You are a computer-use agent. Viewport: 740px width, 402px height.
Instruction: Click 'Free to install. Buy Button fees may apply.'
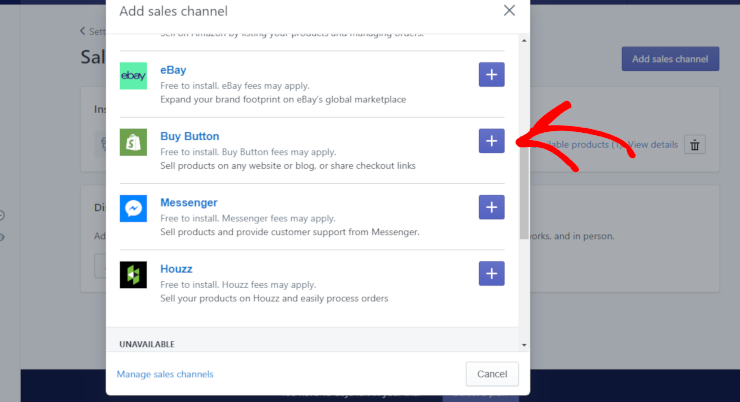[x=248, y=152]
